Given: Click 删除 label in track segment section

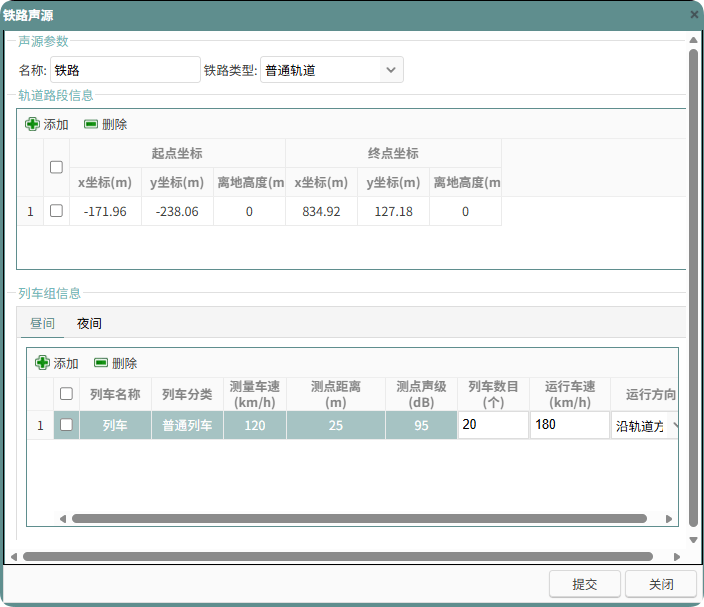Looking at the screenshot, I should point(114,124).
